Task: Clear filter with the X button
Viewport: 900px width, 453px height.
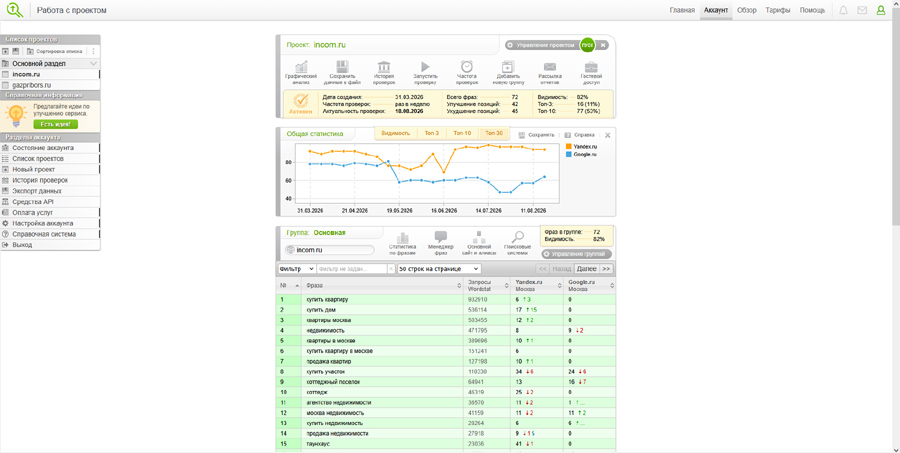Action: coord(391,268)
